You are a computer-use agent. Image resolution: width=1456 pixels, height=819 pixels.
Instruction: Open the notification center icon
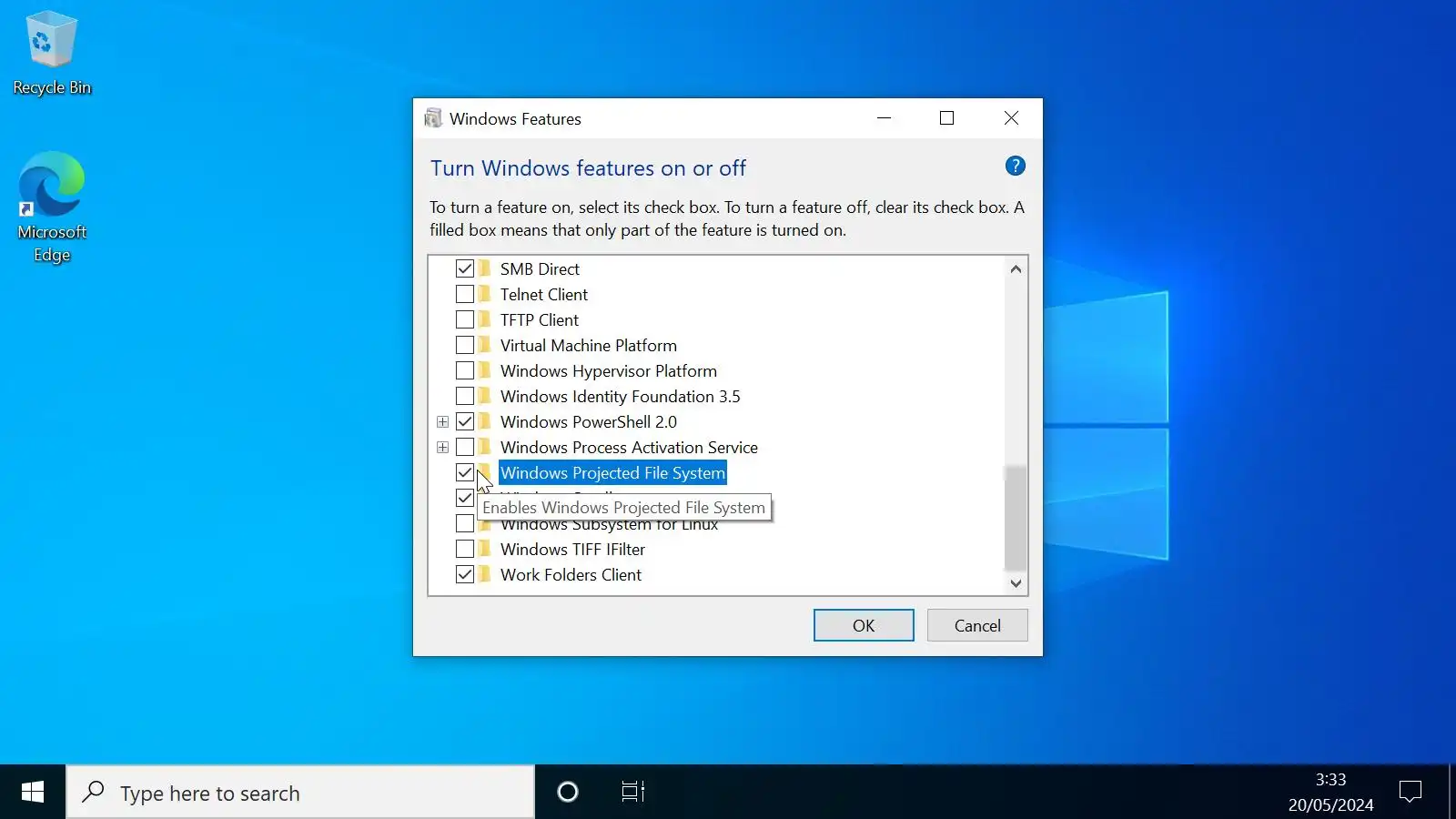pos(1410,792)
